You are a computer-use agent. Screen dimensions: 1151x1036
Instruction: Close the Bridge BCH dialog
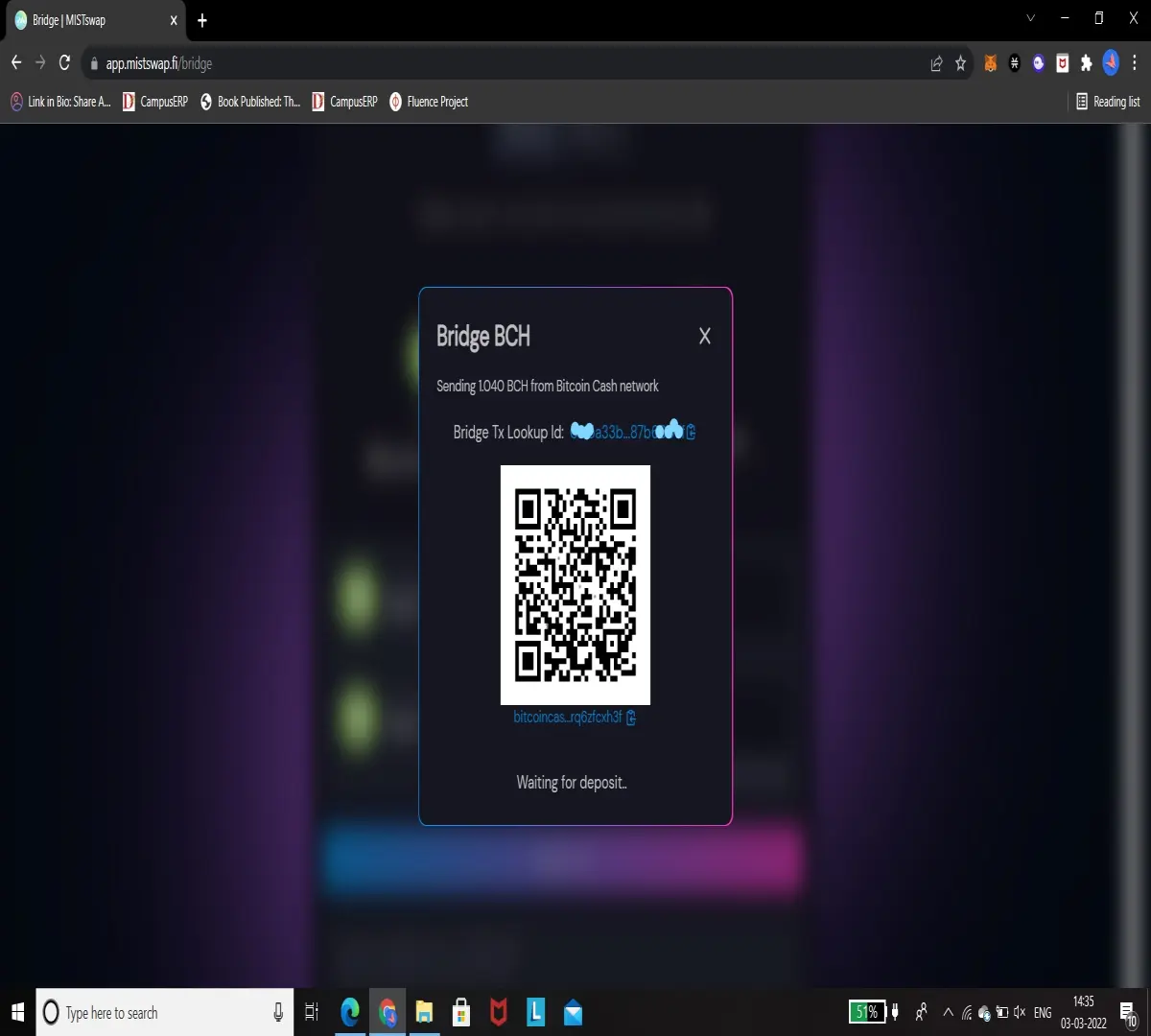click(x=705, y=337)
